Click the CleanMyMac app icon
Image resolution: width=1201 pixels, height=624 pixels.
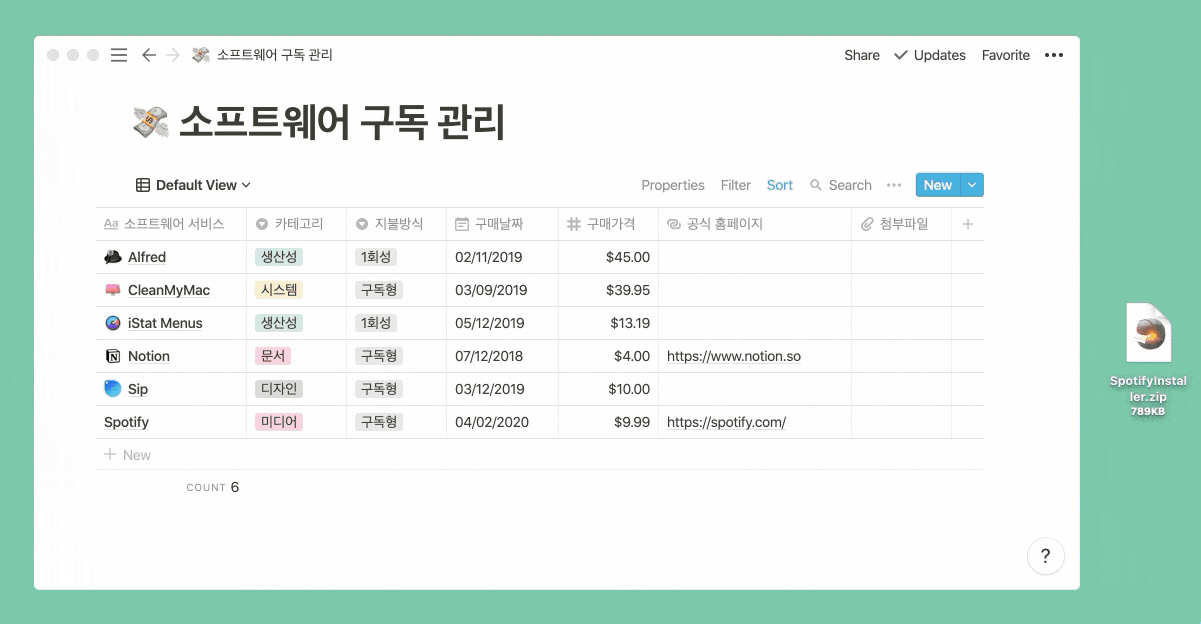click(x=113, y=290)
